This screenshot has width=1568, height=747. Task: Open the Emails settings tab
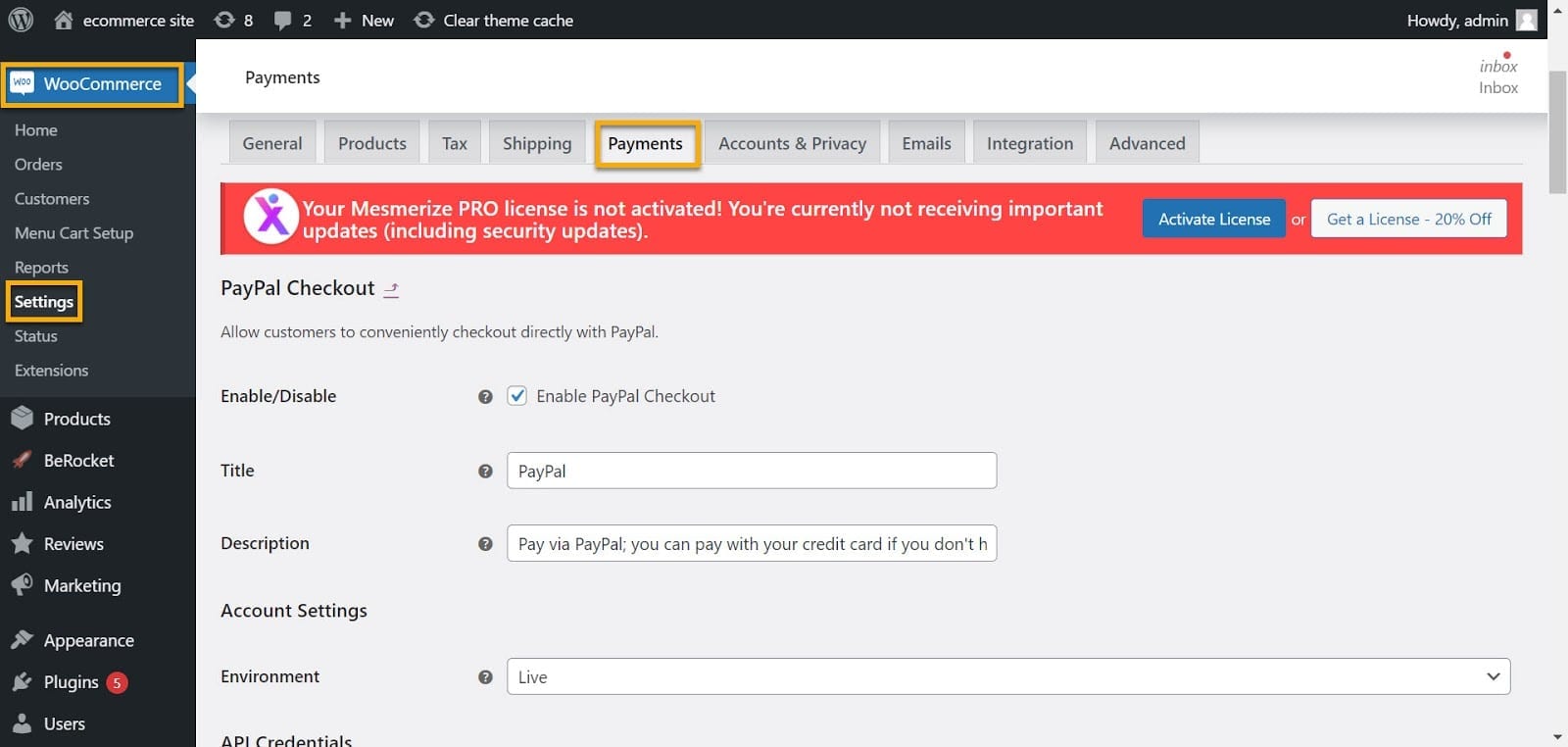pyautogui.click(x=927, y=143)
